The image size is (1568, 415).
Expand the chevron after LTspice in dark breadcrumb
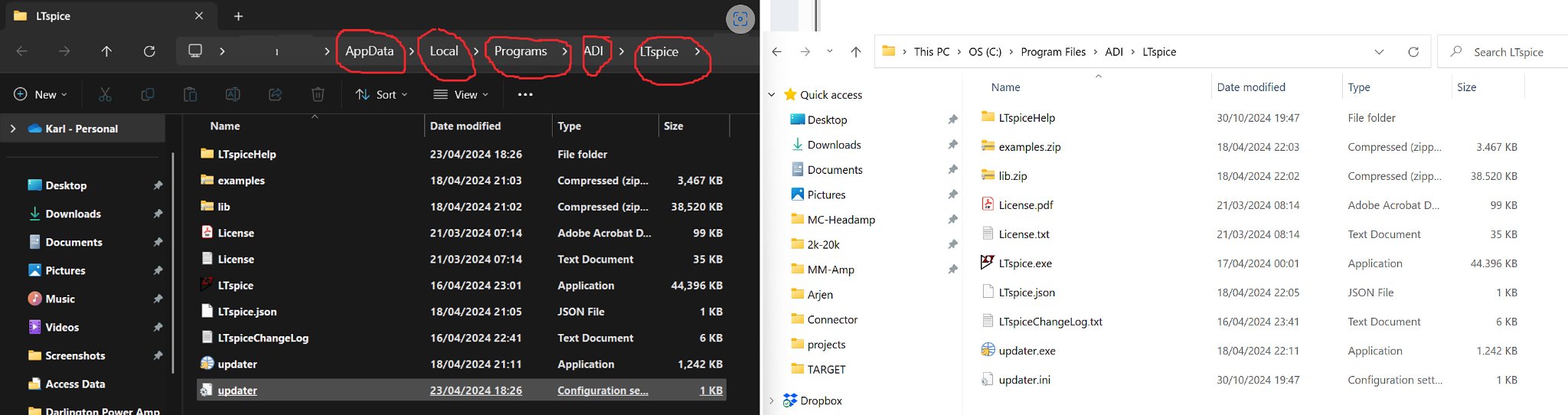click(697, 51)
